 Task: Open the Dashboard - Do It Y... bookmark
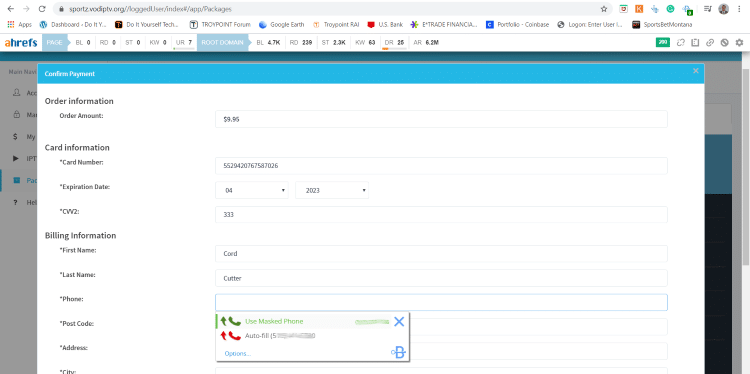[73, 24]
